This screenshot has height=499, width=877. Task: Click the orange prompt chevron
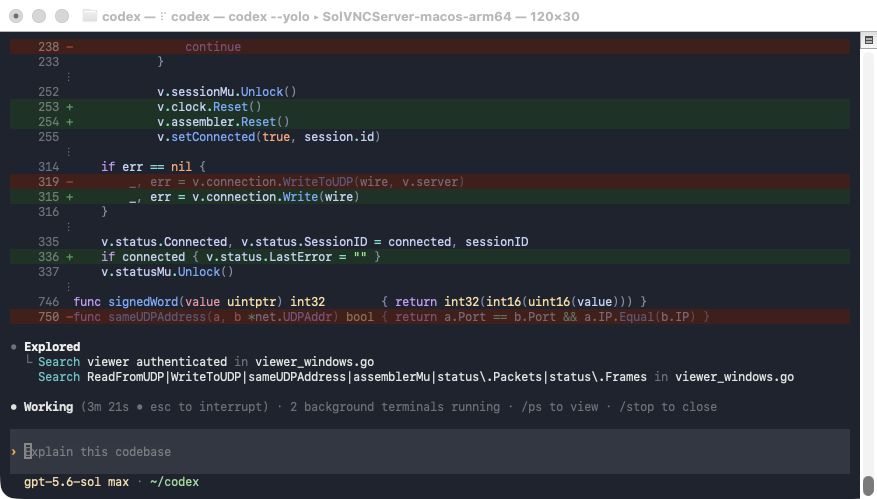pyautogui.click(x=13, y=451)
